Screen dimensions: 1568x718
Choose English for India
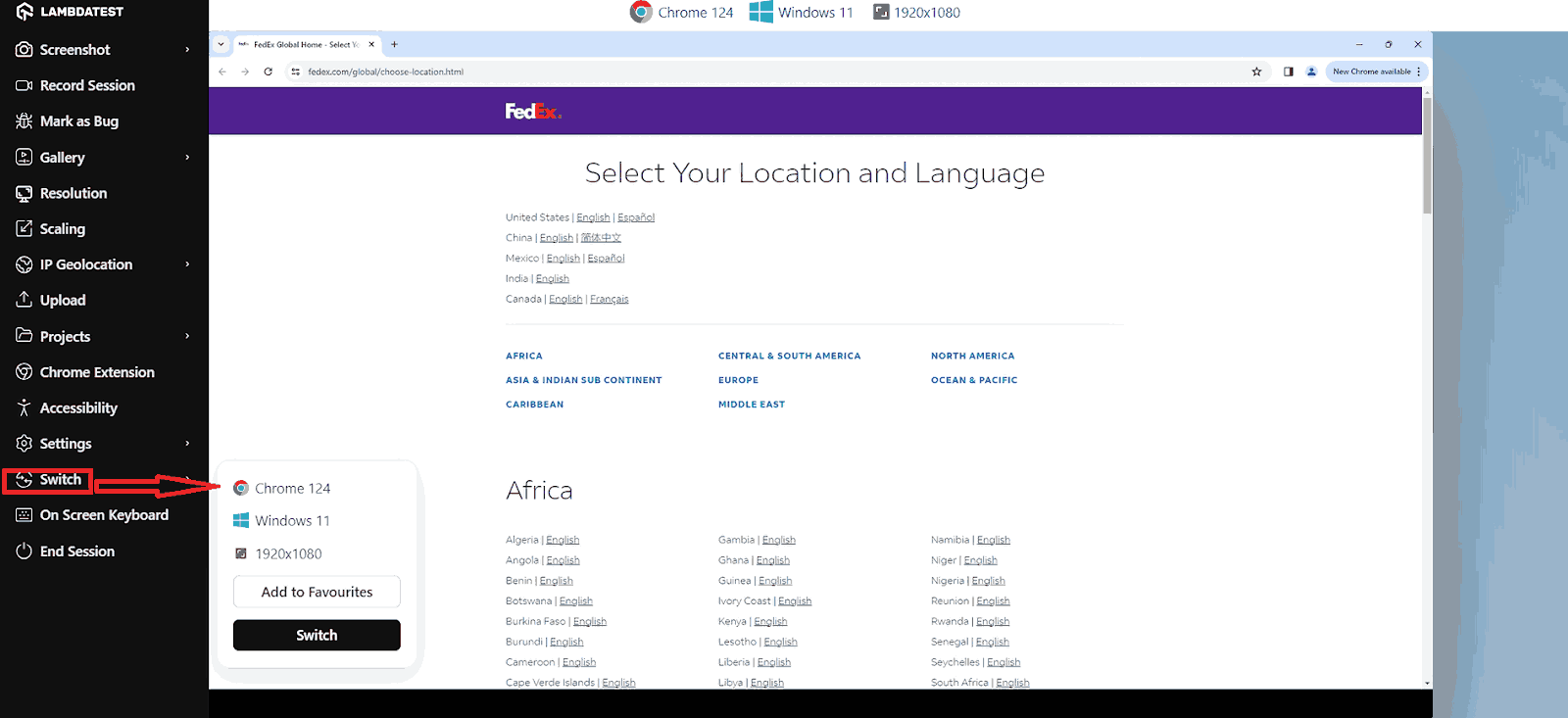point(553,278)
